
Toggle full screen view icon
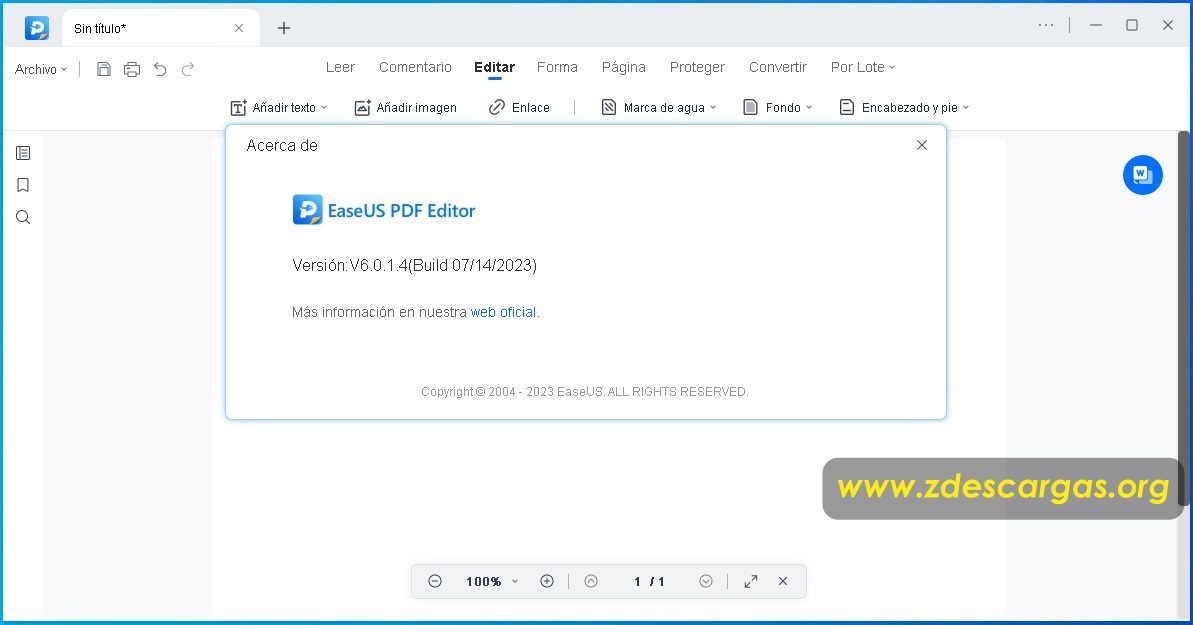click(751, 581)
